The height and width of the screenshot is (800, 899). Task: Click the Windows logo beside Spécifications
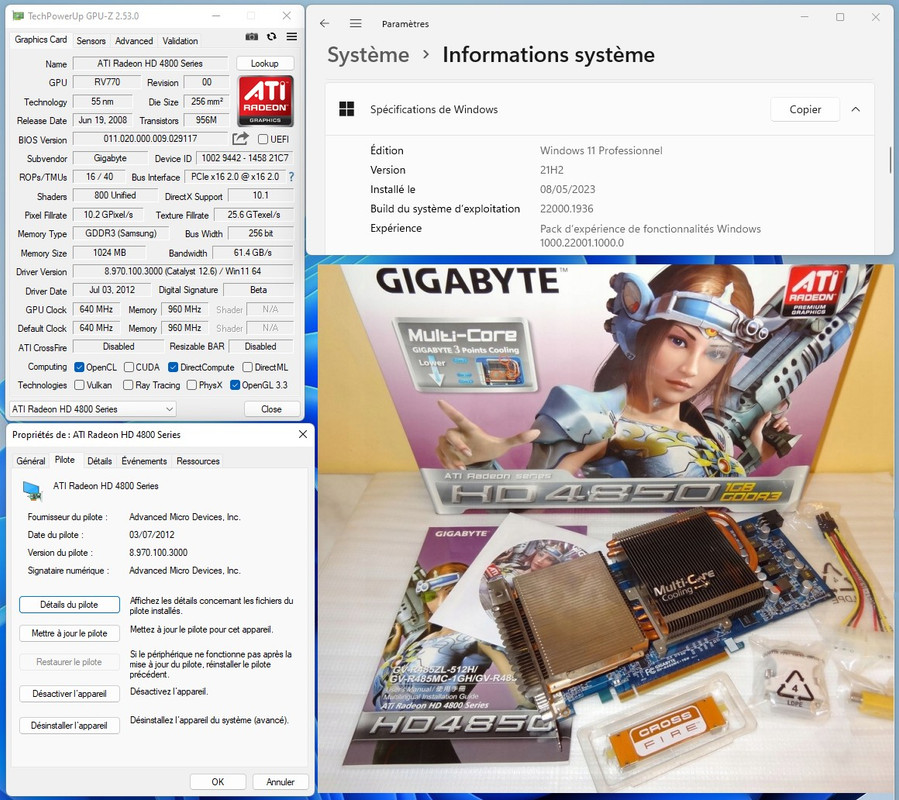pyautogui.click(x=347, y=109)
